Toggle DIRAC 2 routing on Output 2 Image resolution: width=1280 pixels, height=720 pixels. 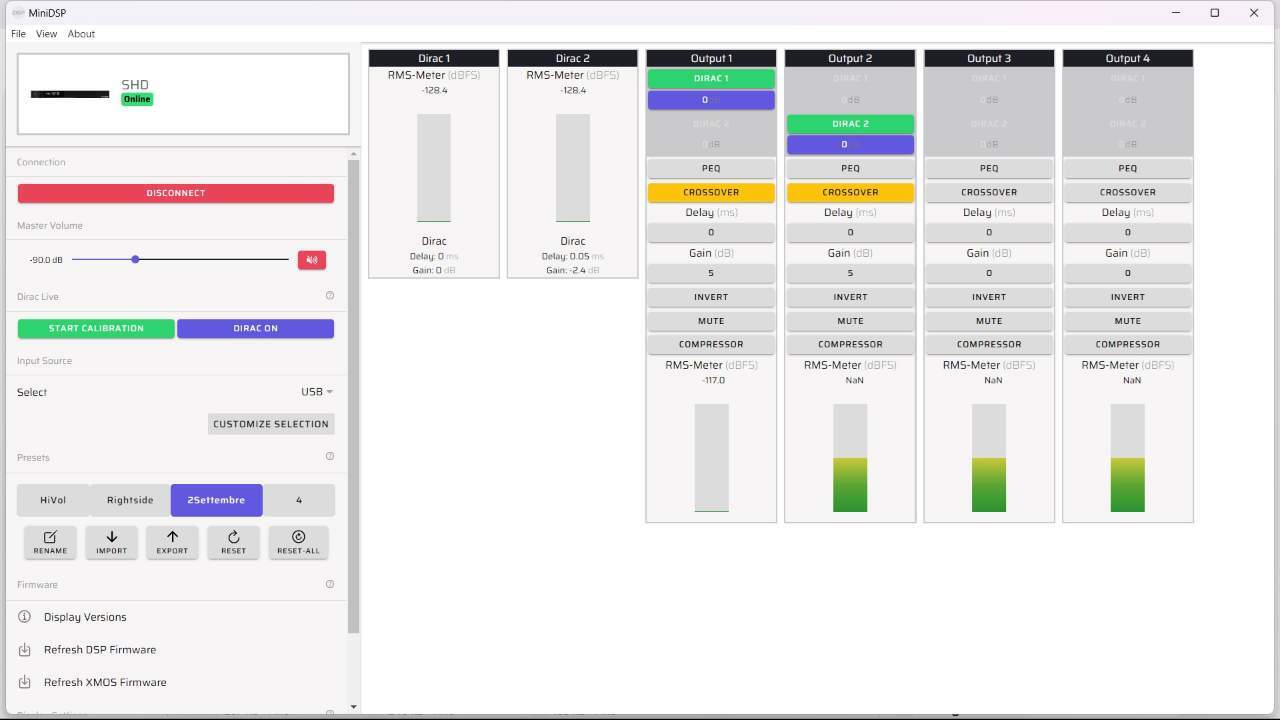(850, 124)
